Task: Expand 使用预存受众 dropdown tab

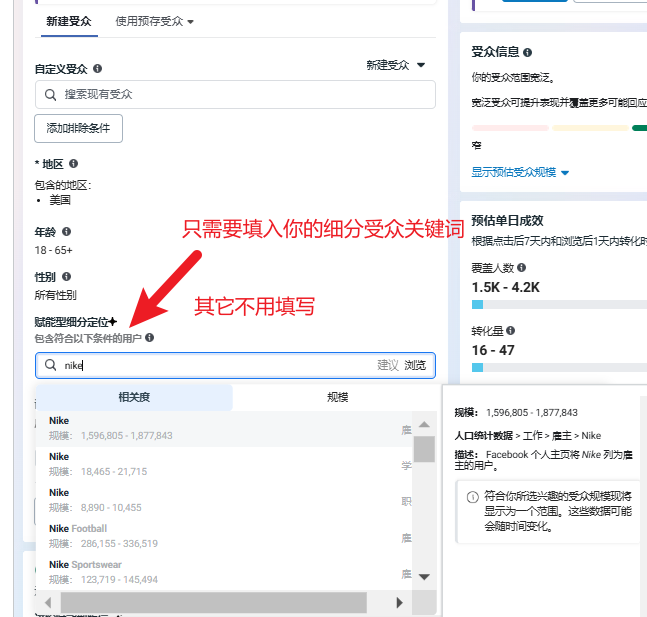Action: 154,21
